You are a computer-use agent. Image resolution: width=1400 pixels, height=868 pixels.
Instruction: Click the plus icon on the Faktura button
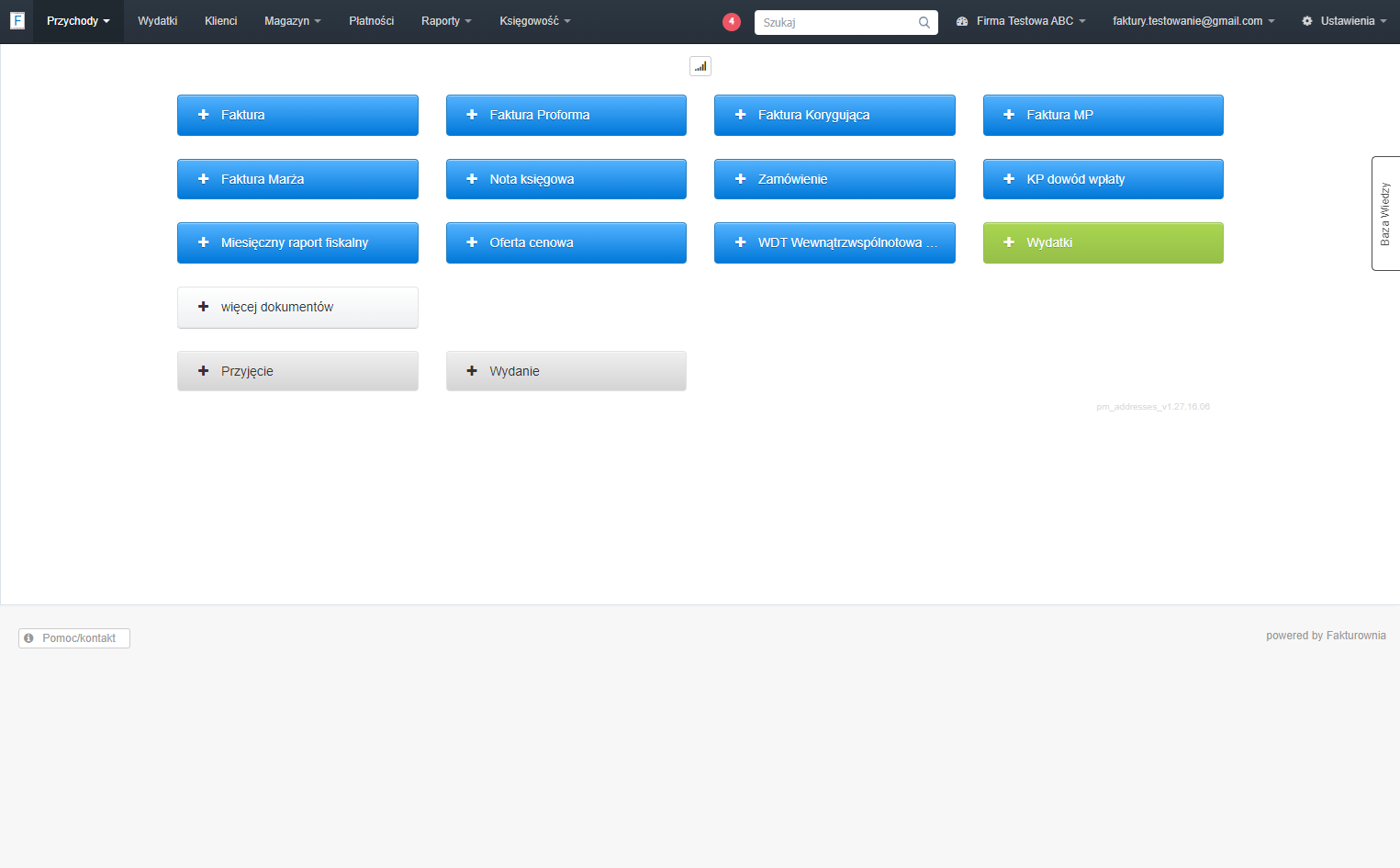click(204, 115)
